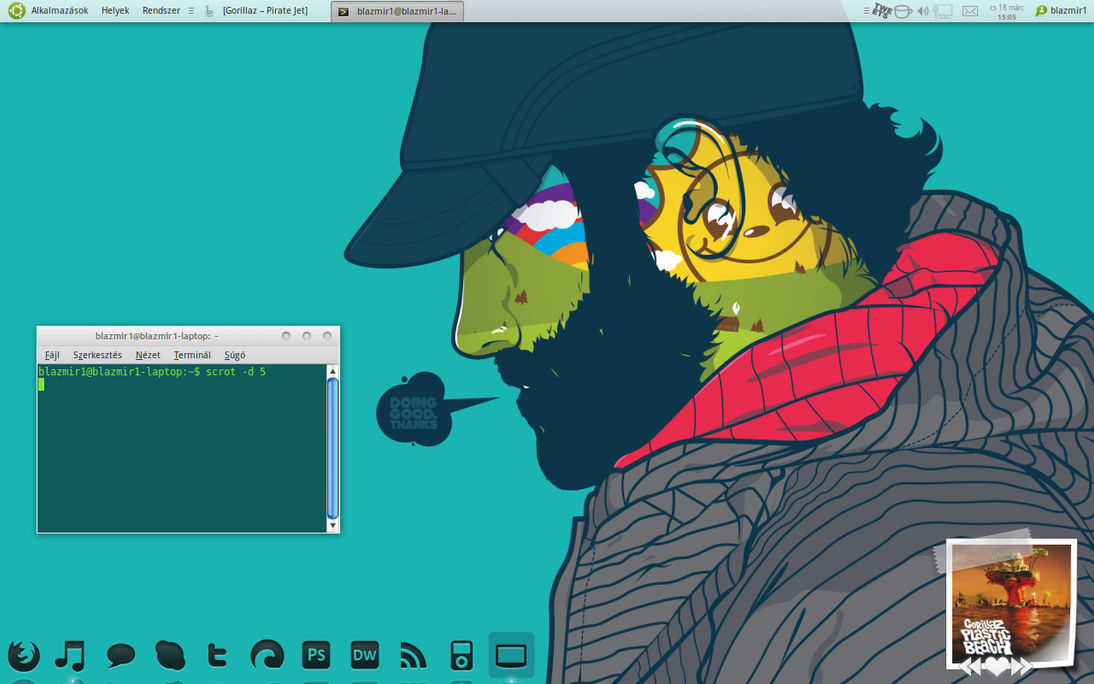Viewport: 1094px width, 684px height.
Task: Open the speech bubble chat app
Action: [121, 655]
